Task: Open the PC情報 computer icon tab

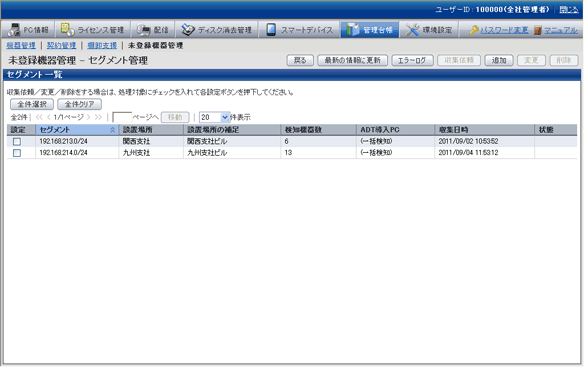Action: click(x=14, y=29)
